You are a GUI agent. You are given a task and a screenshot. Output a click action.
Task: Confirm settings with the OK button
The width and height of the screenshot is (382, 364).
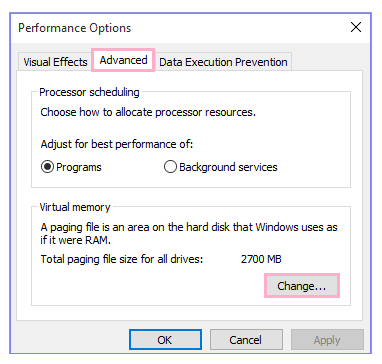tap(165, 340)
